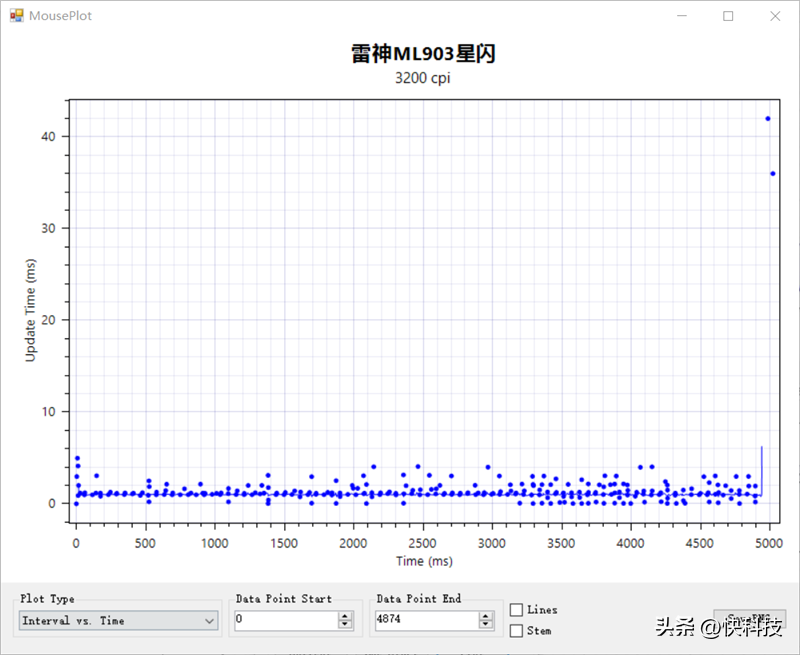Maximize the MousePlot window
Screen dimensions: 800x655
728,16
